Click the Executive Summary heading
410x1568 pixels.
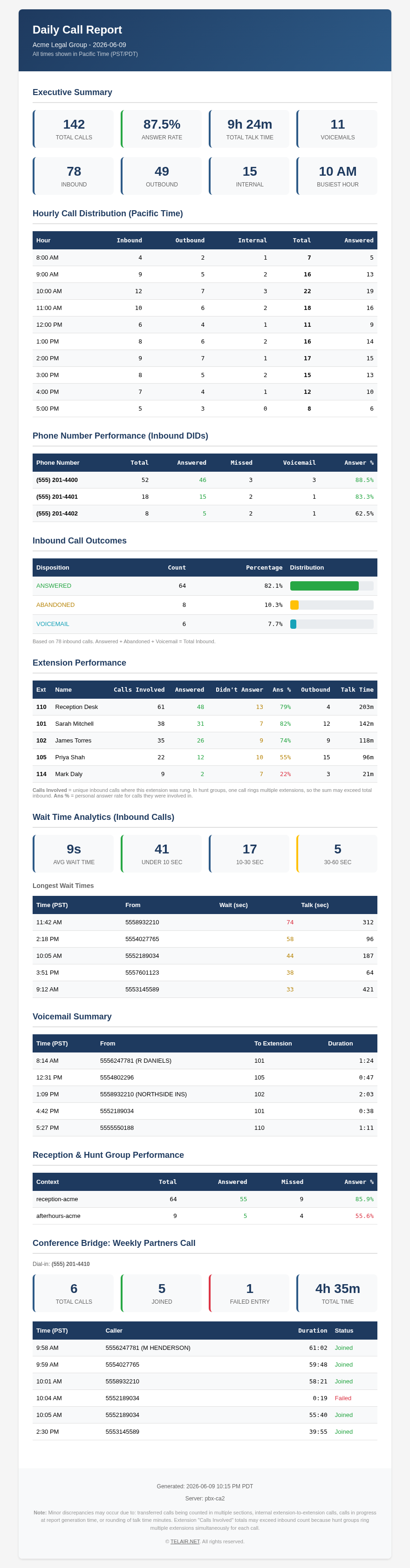point(72,92)
